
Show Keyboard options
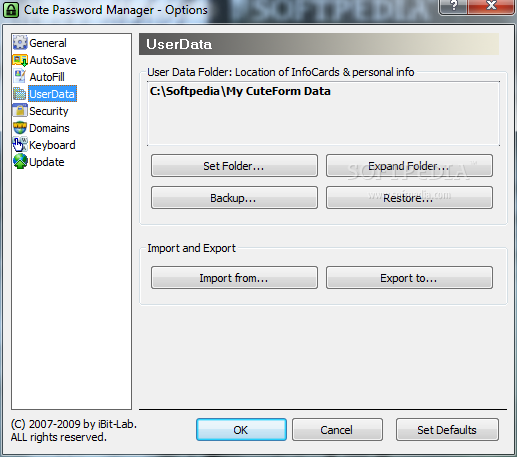point(52,145)
